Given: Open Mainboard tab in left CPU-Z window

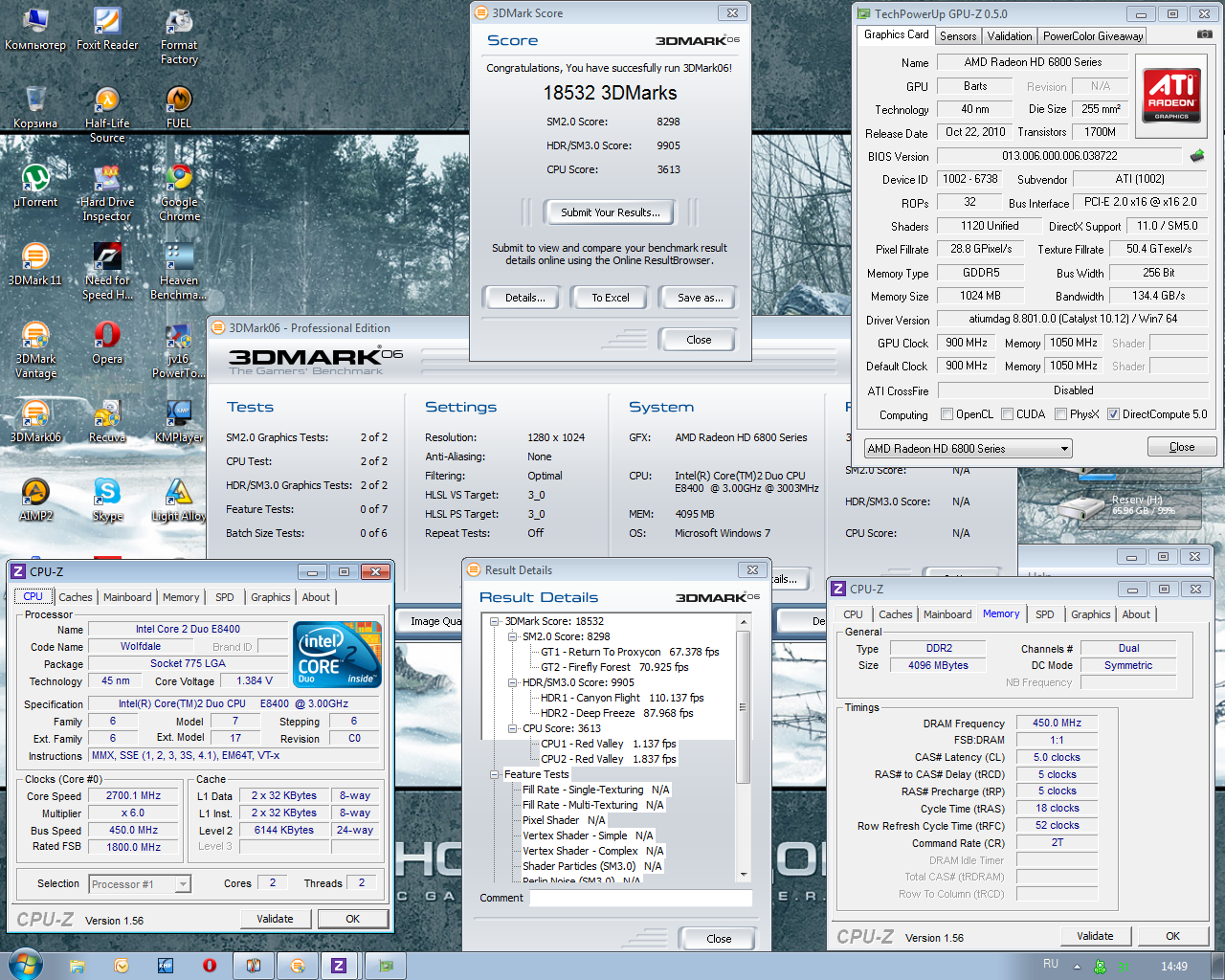Looking at the screenshot, I should coord(127,597).
